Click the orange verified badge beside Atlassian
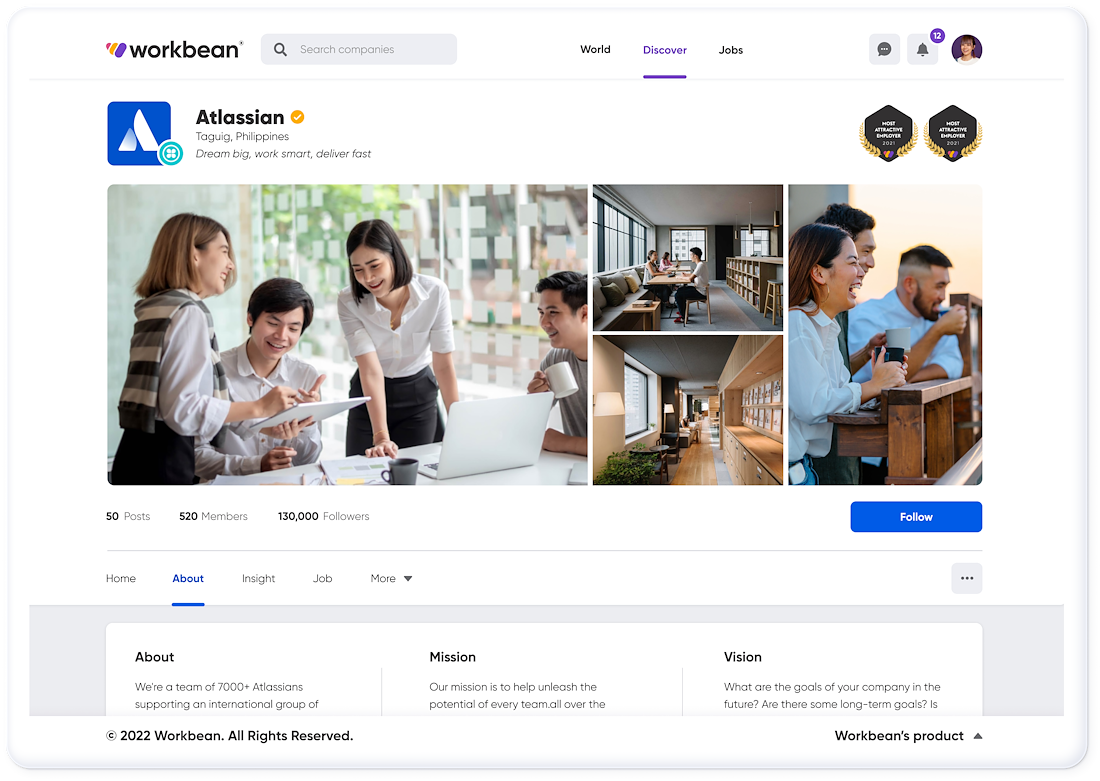 coord(297,117)
